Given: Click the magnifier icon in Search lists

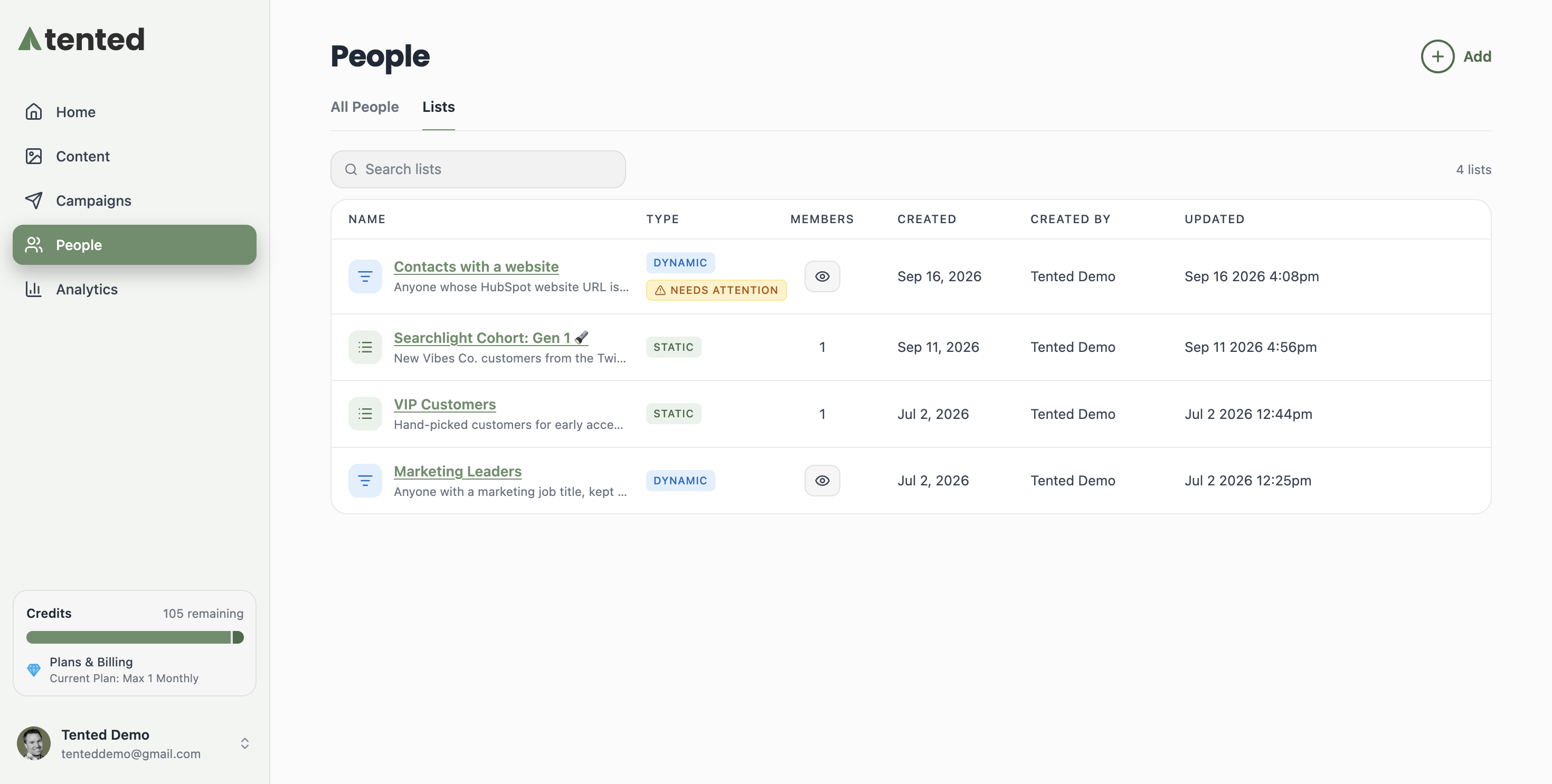Looking at the screenshot, I should [351, 169].
